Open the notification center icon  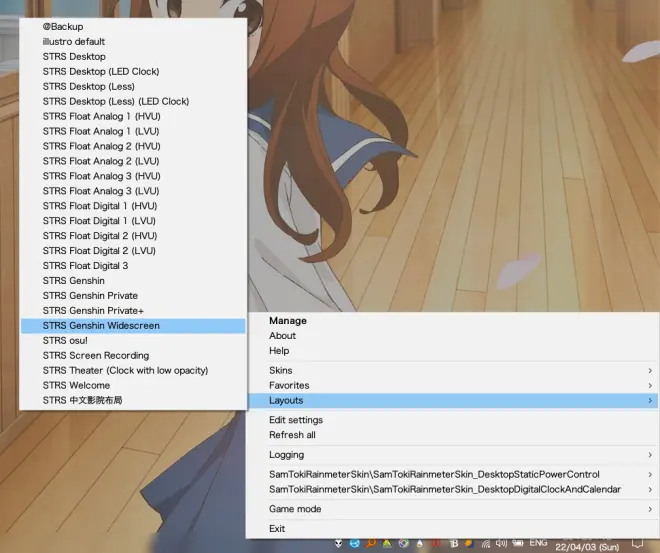[x=638, y=544]
